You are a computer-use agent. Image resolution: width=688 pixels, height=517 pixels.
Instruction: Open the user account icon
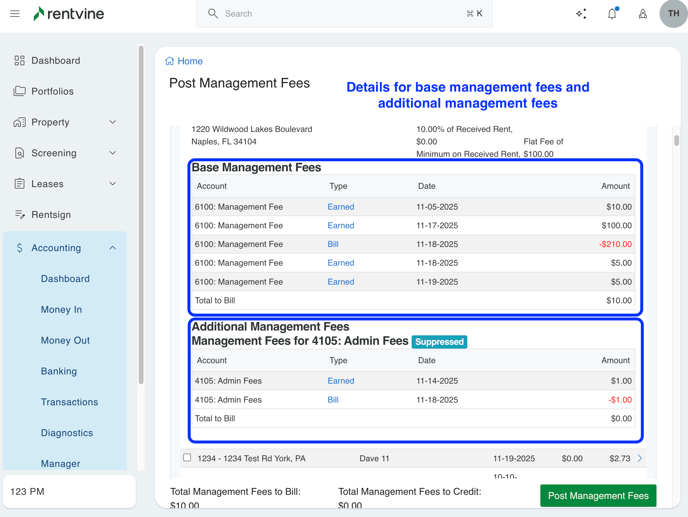(x=643, y=14)
